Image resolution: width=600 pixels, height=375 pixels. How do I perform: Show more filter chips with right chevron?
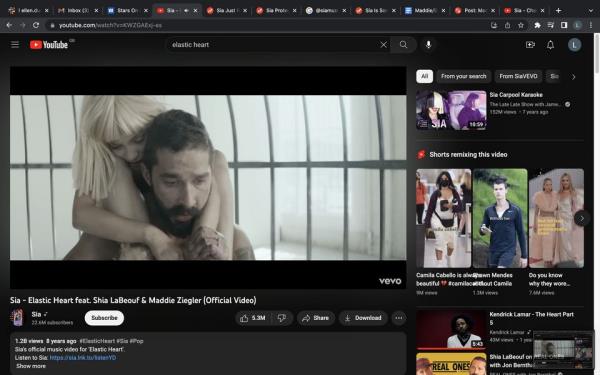point(574,77)
